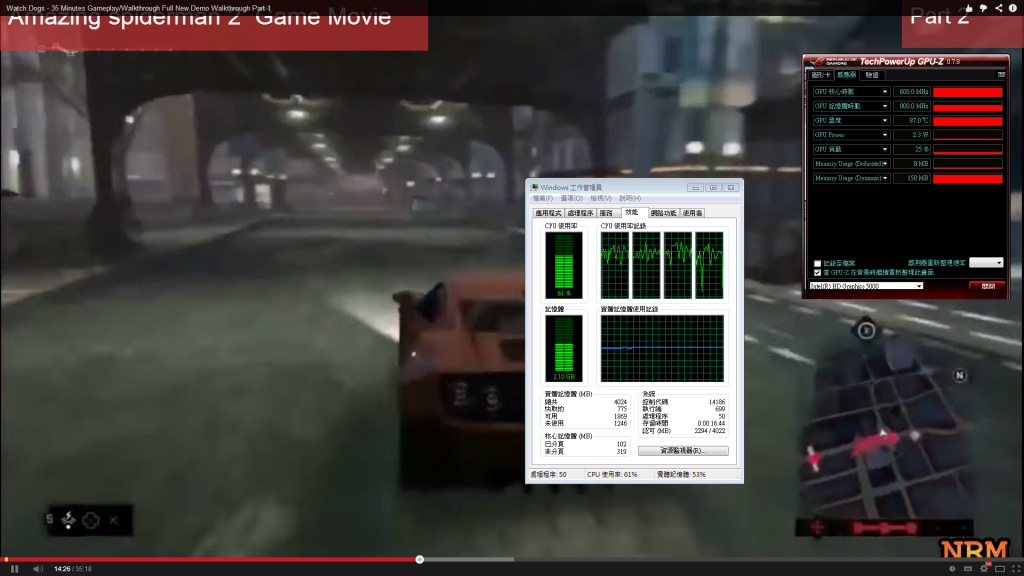Expand the GPU 負載 sensor dropdown

885,150
